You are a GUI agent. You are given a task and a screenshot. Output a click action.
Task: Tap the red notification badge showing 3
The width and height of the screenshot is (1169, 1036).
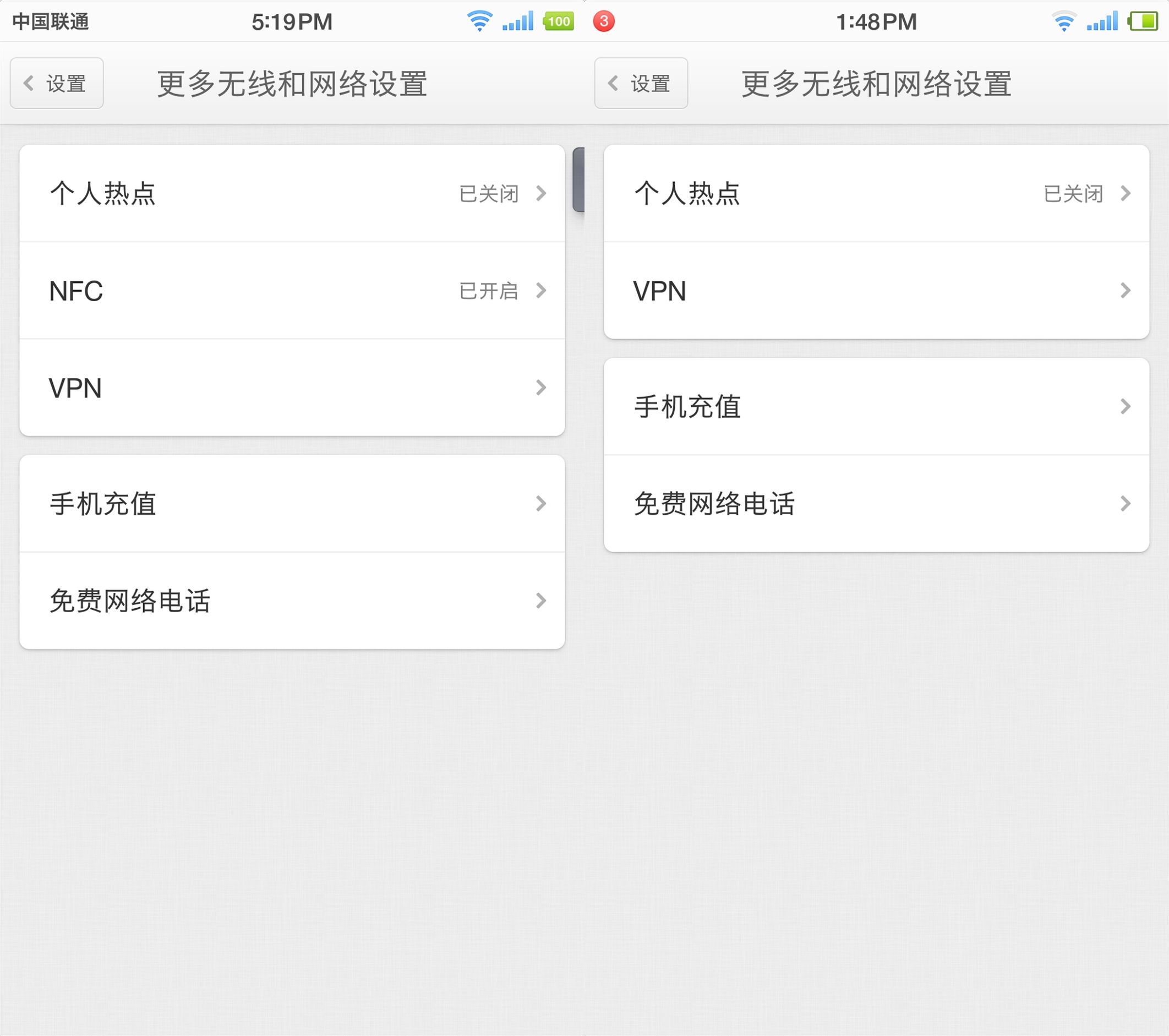point(603,21)
